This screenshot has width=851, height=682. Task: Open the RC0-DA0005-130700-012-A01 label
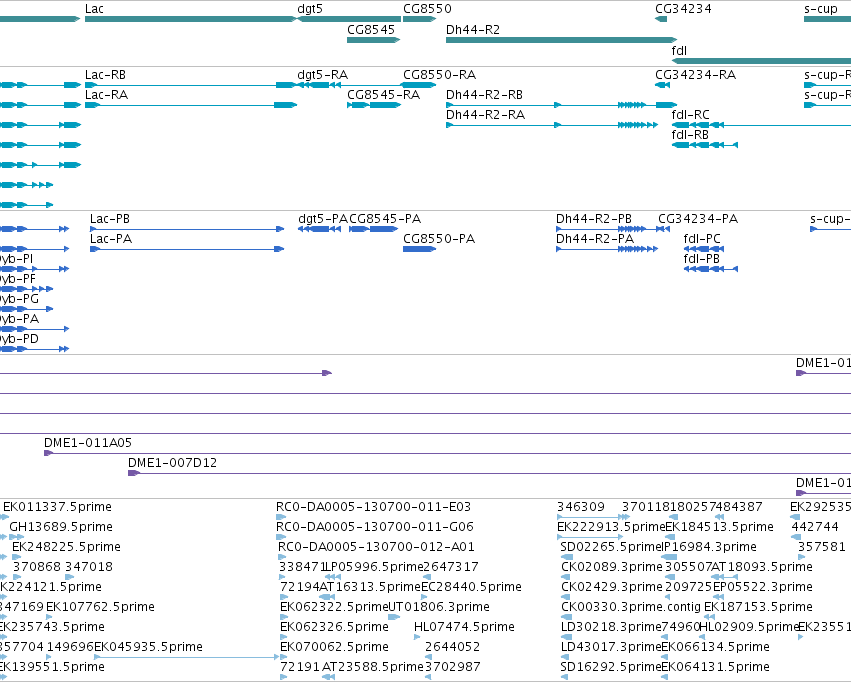pyautogui.click(x=376, y=547)
